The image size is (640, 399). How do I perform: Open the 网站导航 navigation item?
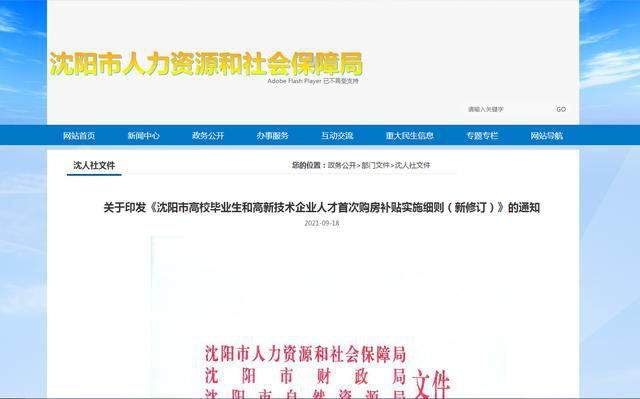[x=547, y=135]
